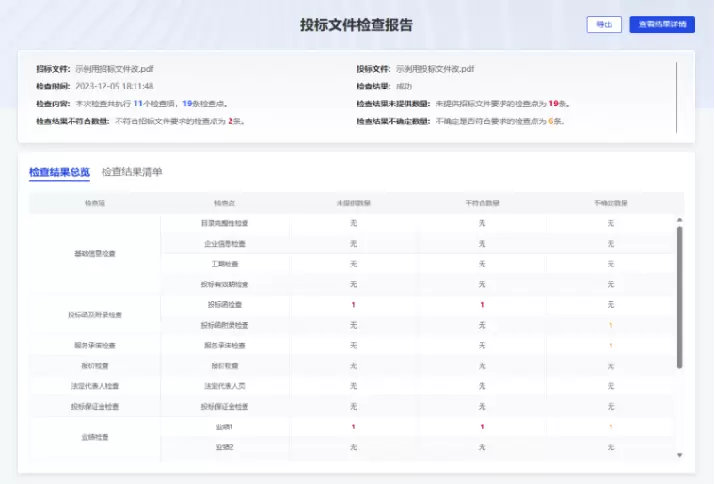The width and height of the screenshot is (715, 484).
Task: Click the orange 不确定数量 count for 服务承诺检查
Action: (610, 346)
